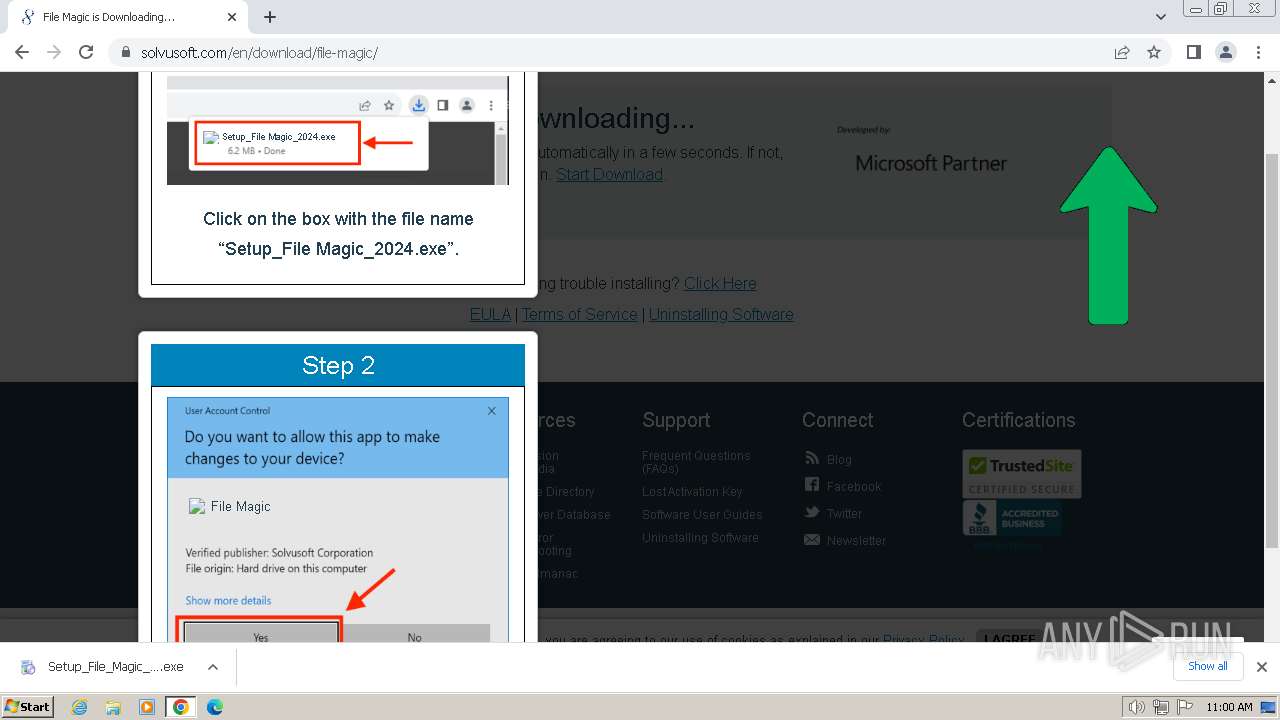Click the Blog RSS icon
This screenshot has height=720, width=1280.
[812, 458]
